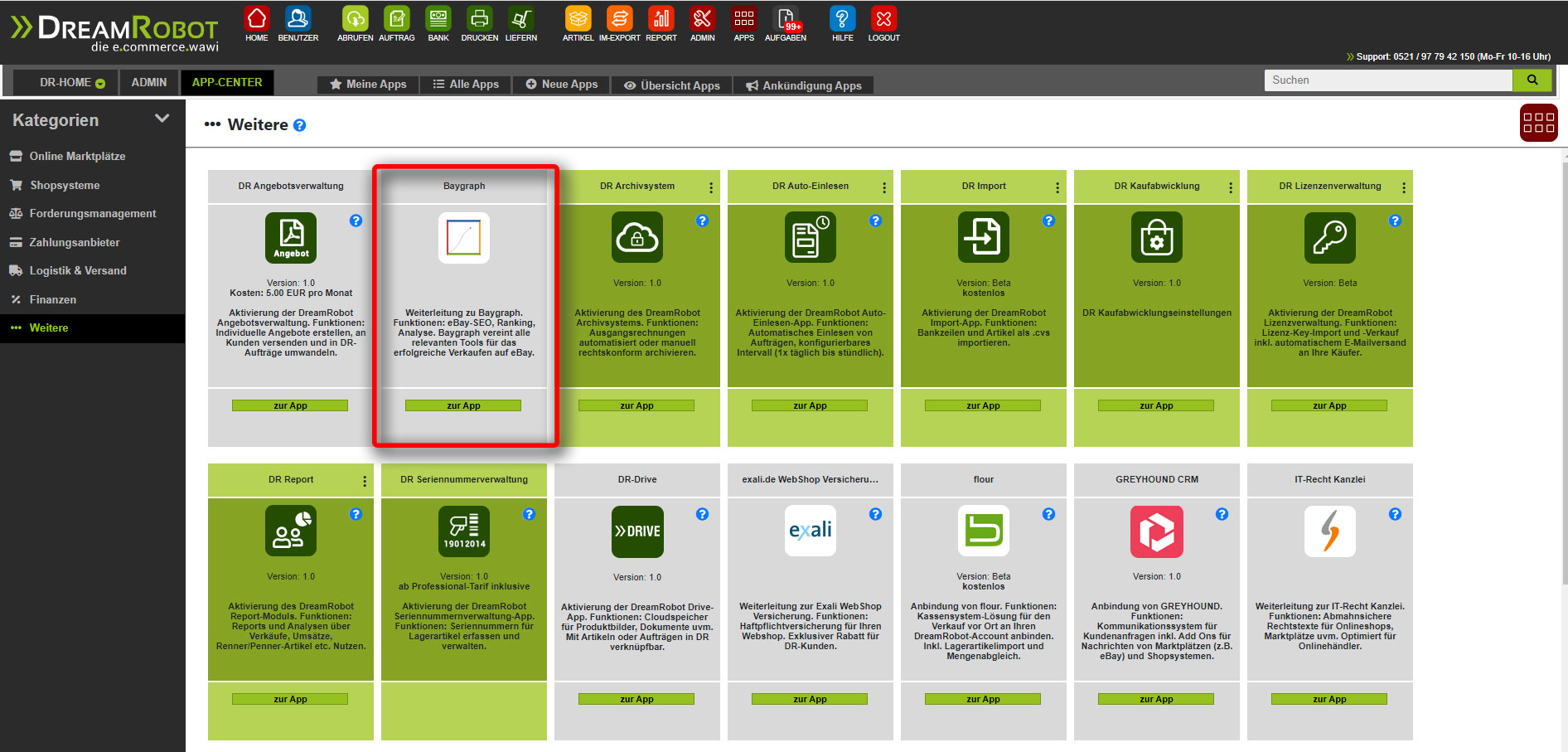Click the help icon on DR Import card
The height and width of the screenshot is (752, 1568).
pyautogui.click(x=1048, y=221)
